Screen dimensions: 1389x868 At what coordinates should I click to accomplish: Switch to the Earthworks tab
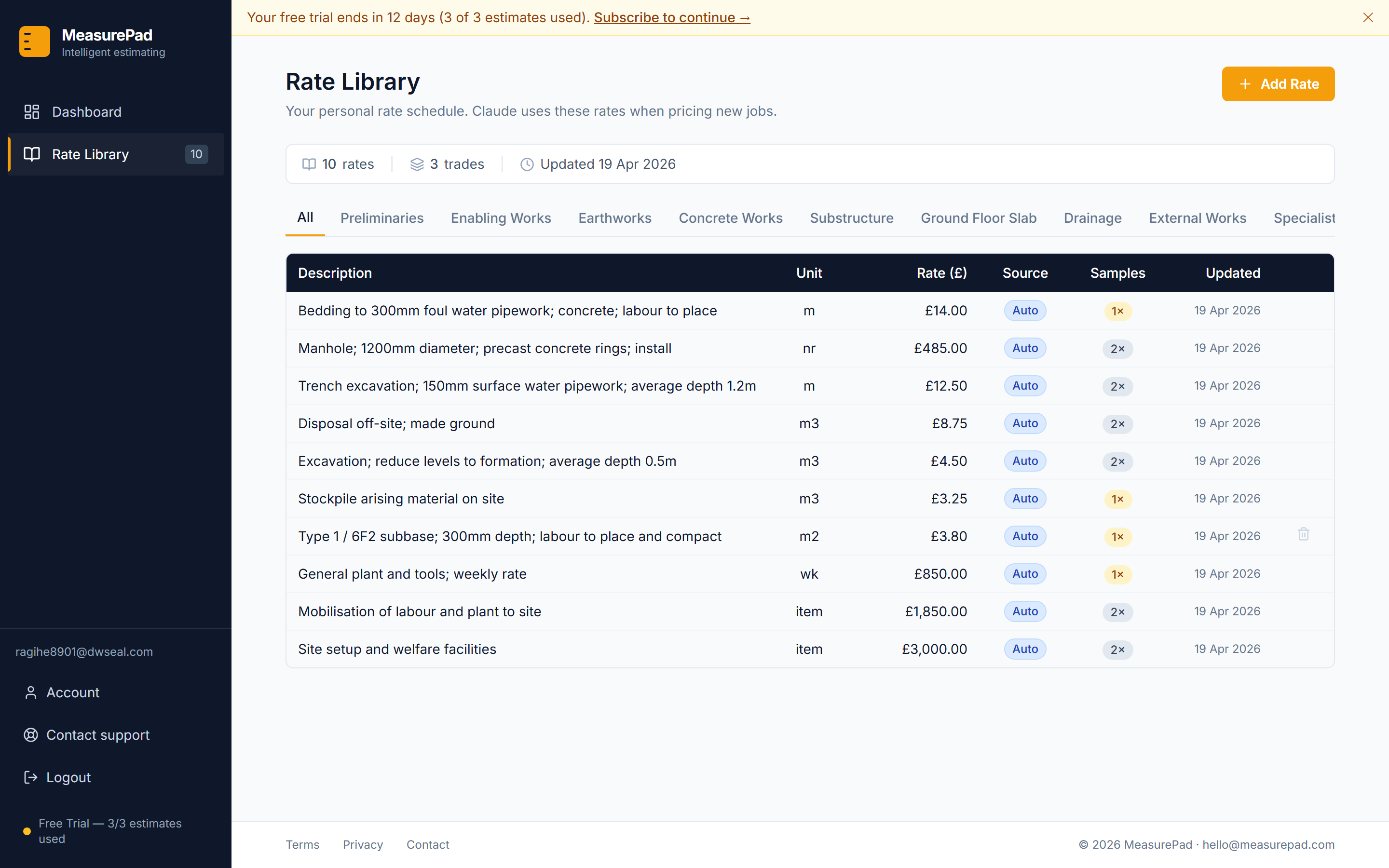point(614,217)
